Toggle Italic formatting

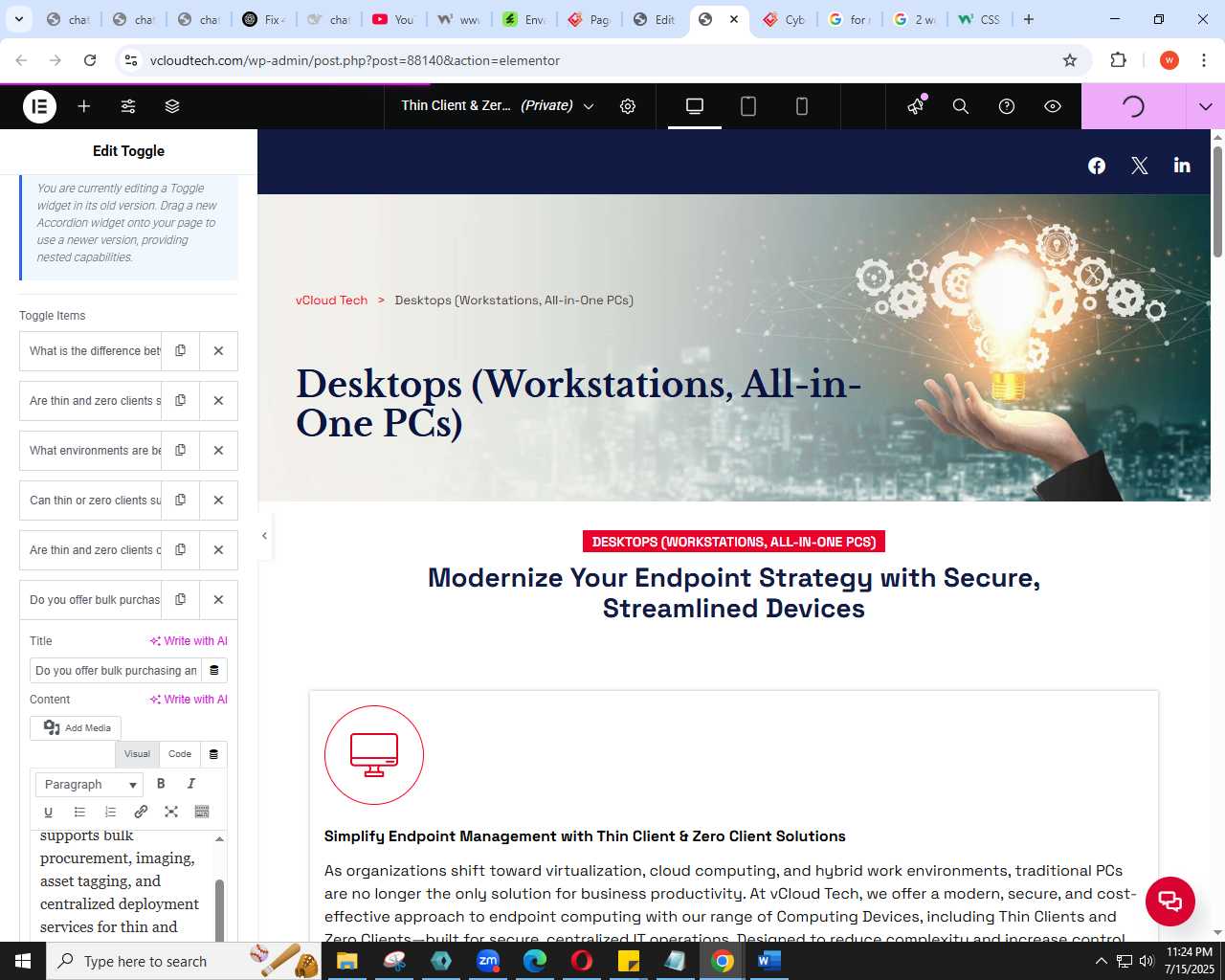(191, 784)
